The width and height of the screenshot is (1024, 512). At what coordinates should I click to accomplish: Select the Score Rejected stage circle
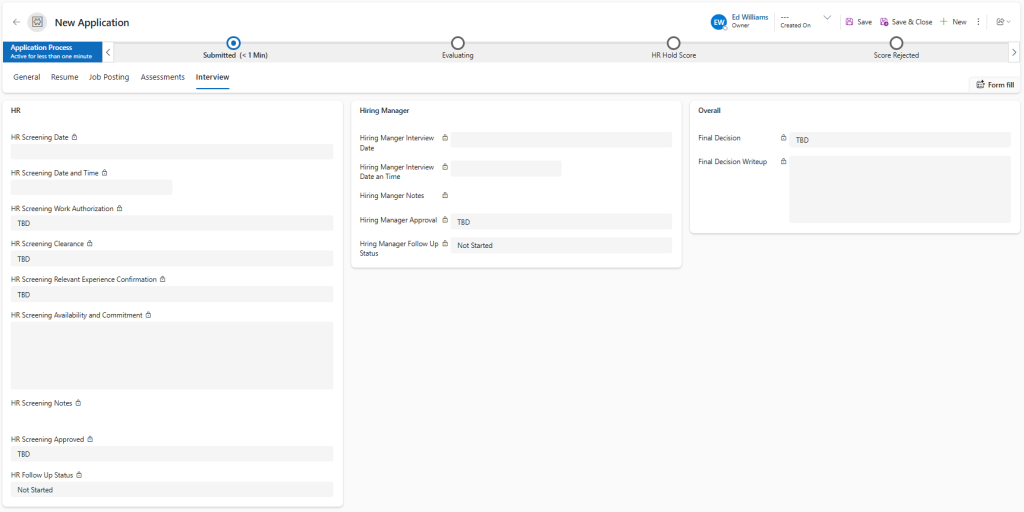pyautogui.click(x=896, y=43)
